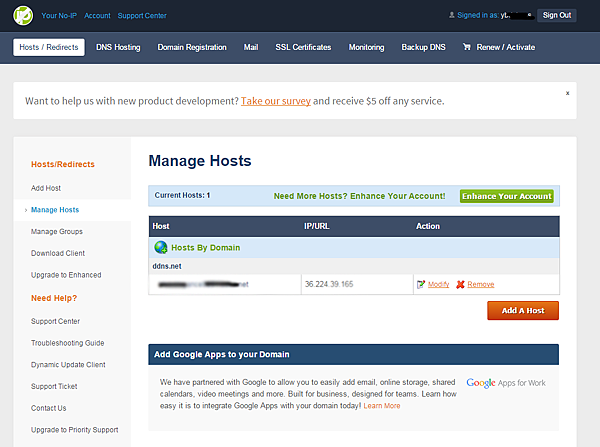Click the IP address 36.224.39.165

[x=329, y=284]
